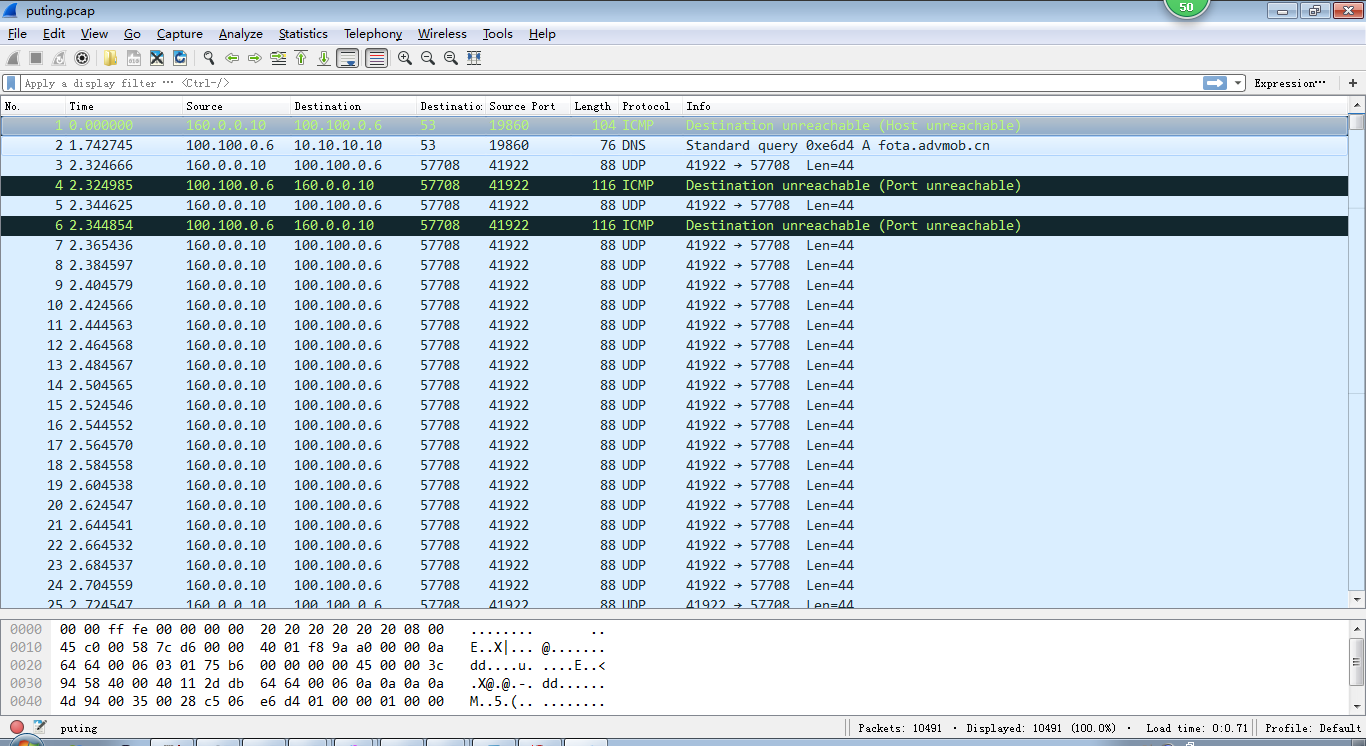Open the Wireless menu

[442, 33]
